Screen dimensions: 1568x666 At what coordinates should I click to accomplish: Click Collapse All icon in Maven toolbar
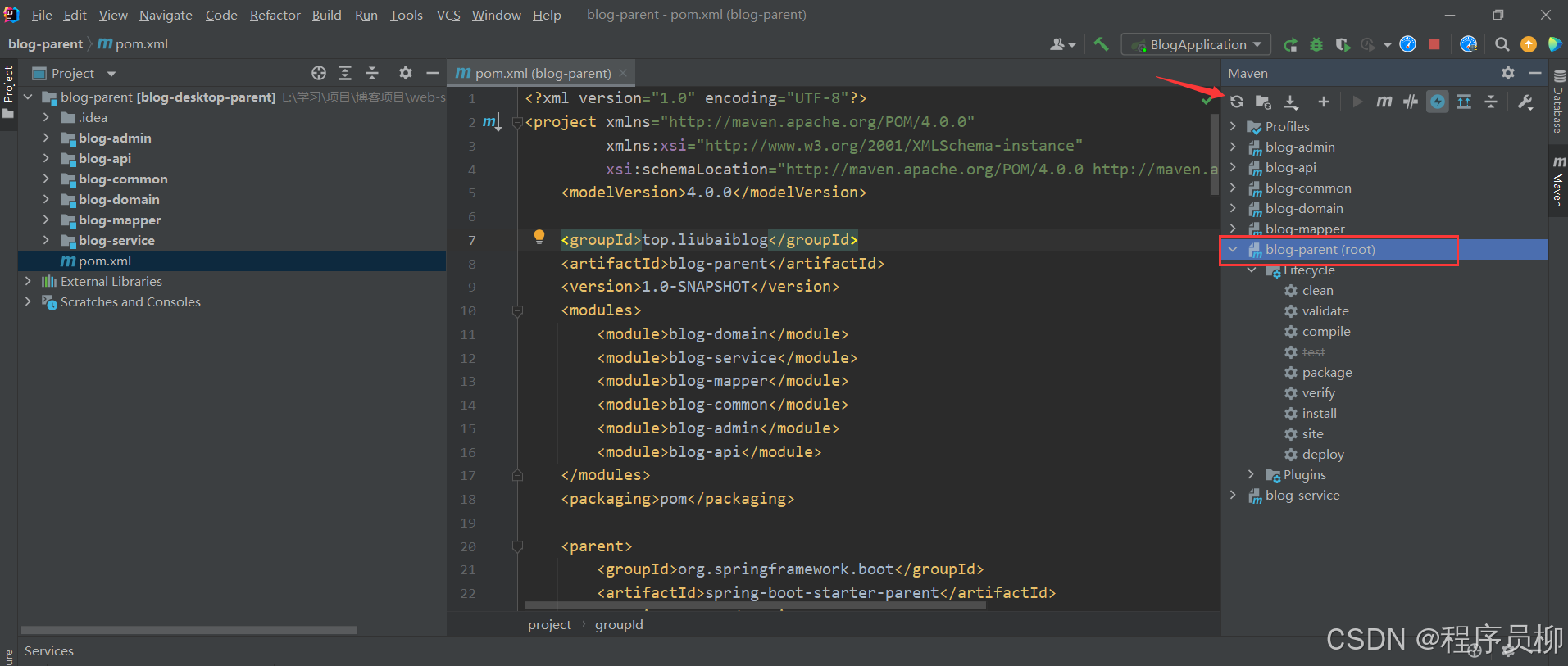tap(1491, 102)
